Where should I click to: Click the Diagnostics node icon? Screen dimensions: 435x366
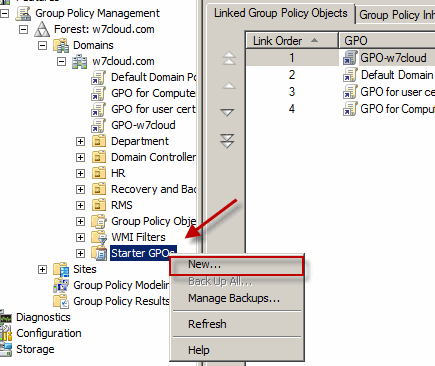coord(6,317)
